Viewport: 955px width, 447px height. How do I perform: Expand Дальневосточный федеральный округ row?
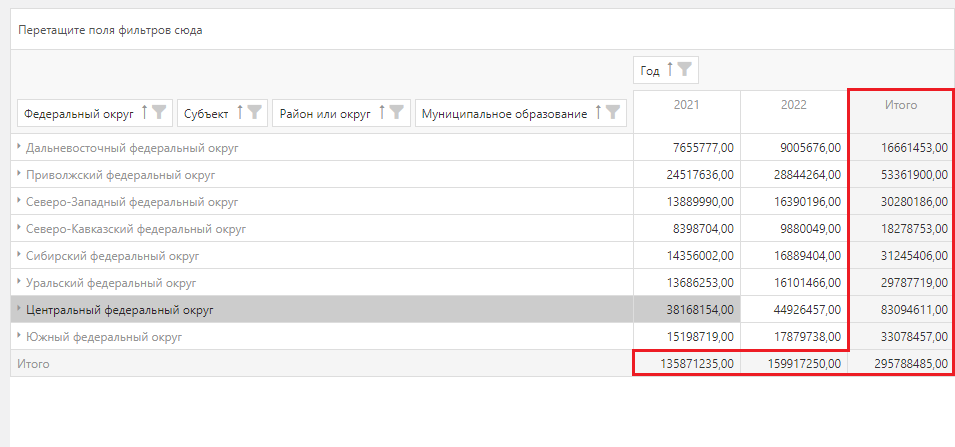(19, 147)
